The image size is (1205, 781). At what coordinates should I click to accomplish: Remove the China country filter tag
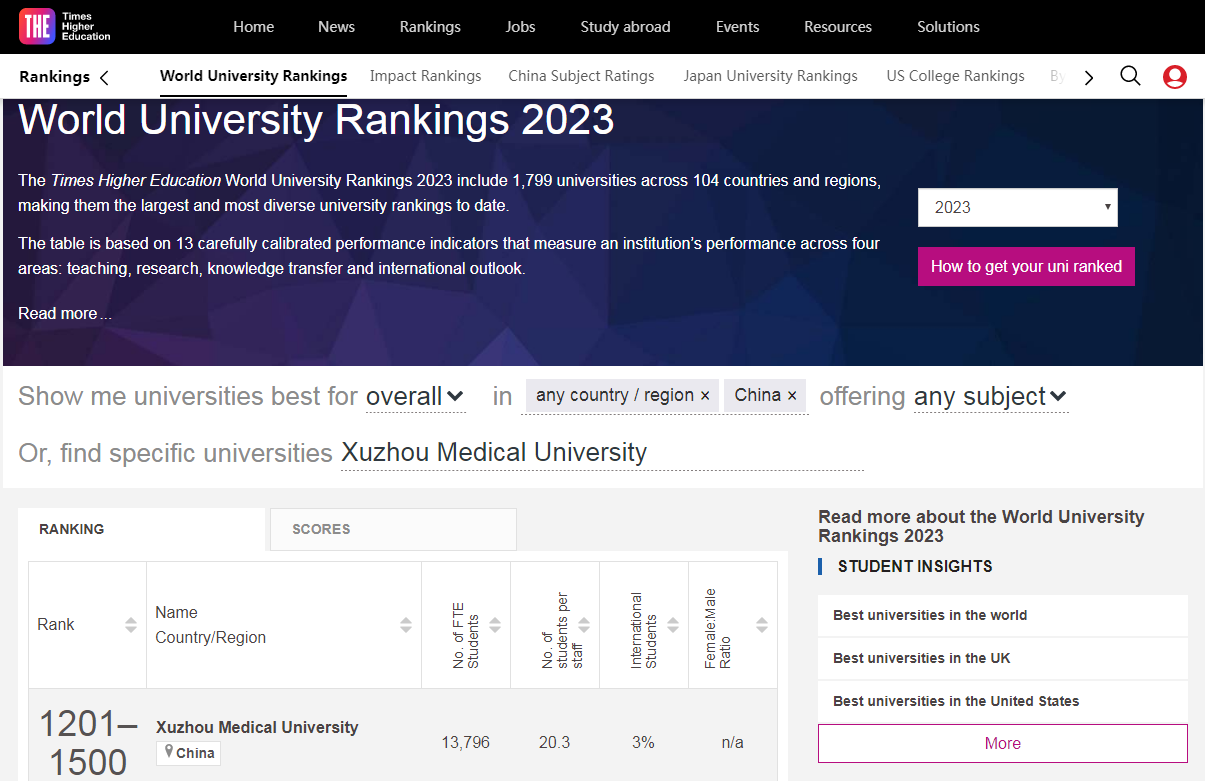pyautogui.click(x=792, y=396)
